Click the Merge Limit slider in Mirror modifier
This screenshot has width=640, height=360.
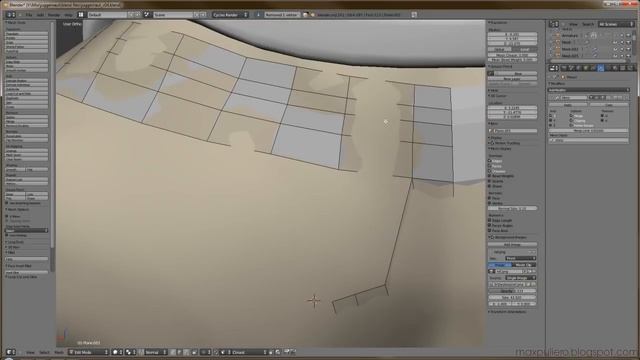coord(588,131)
